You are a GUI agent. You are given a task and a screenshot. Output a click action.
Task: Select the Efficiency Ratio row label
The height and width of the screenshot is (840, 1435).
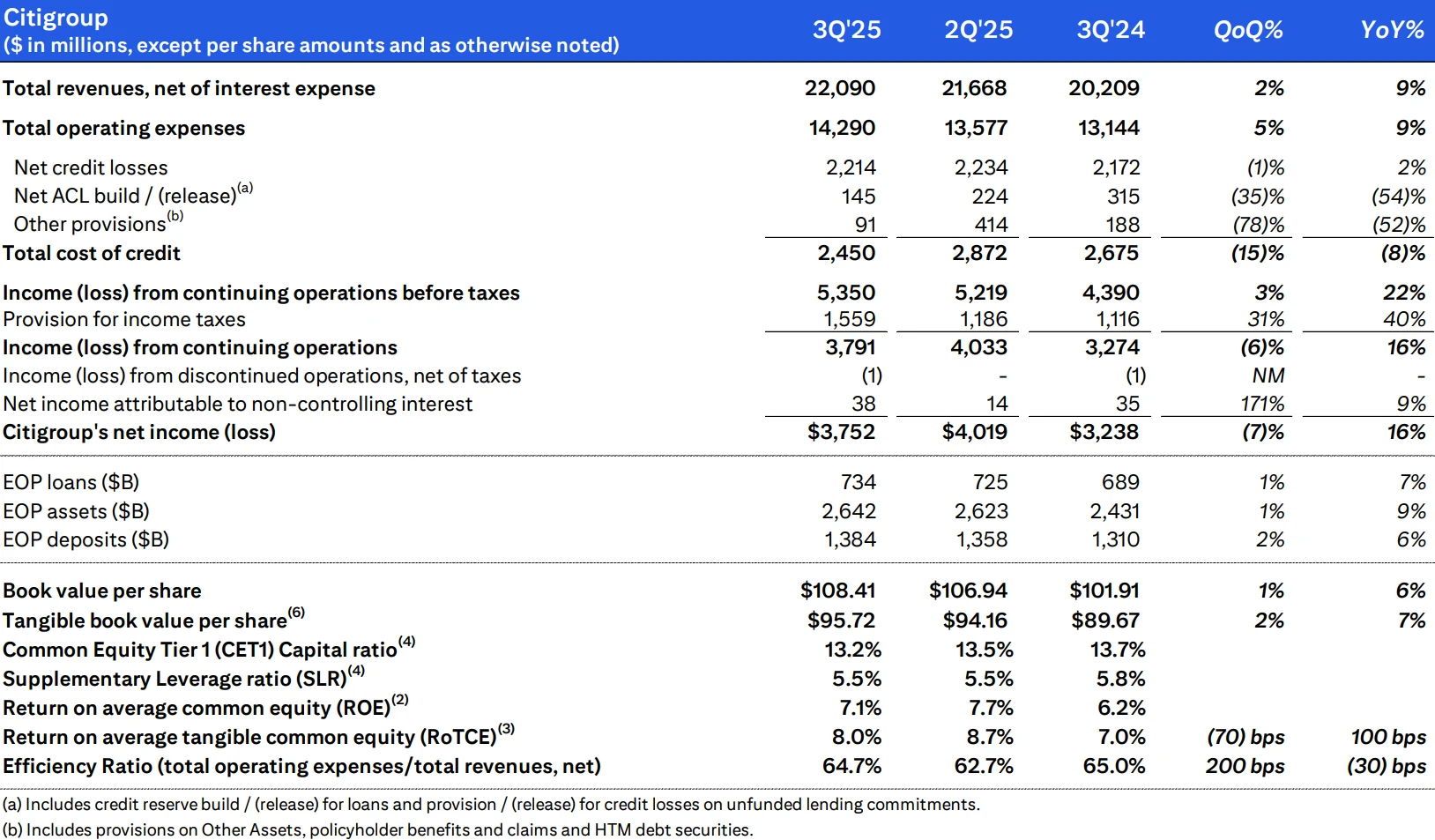pyautogui.click(x=301, y=766)
